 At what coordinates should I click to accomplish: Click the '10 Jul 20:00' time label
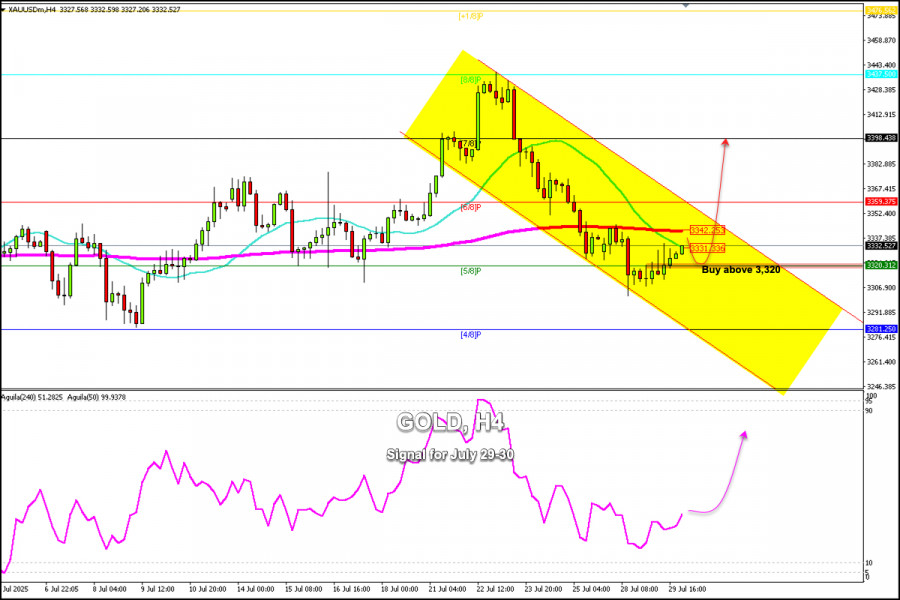(x=207, y=589)
